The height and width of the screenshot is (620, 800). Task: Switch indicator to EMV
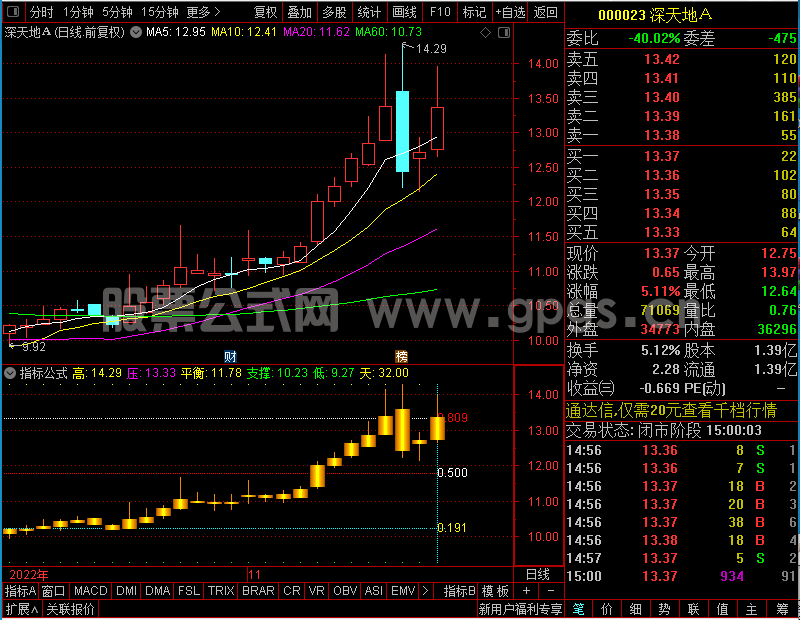point(403,591)
